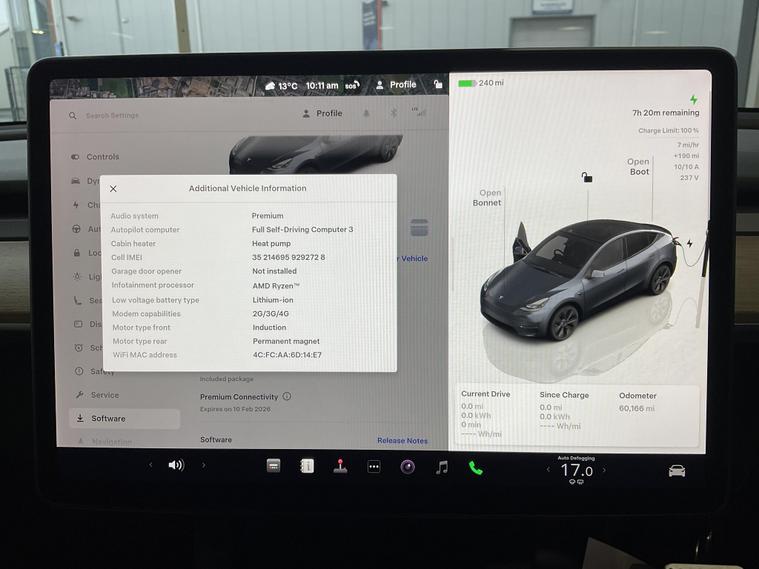Toggle the padlock in the status bar
The width and height of the screenshot is (759, 569).
[x=438, y=85]
